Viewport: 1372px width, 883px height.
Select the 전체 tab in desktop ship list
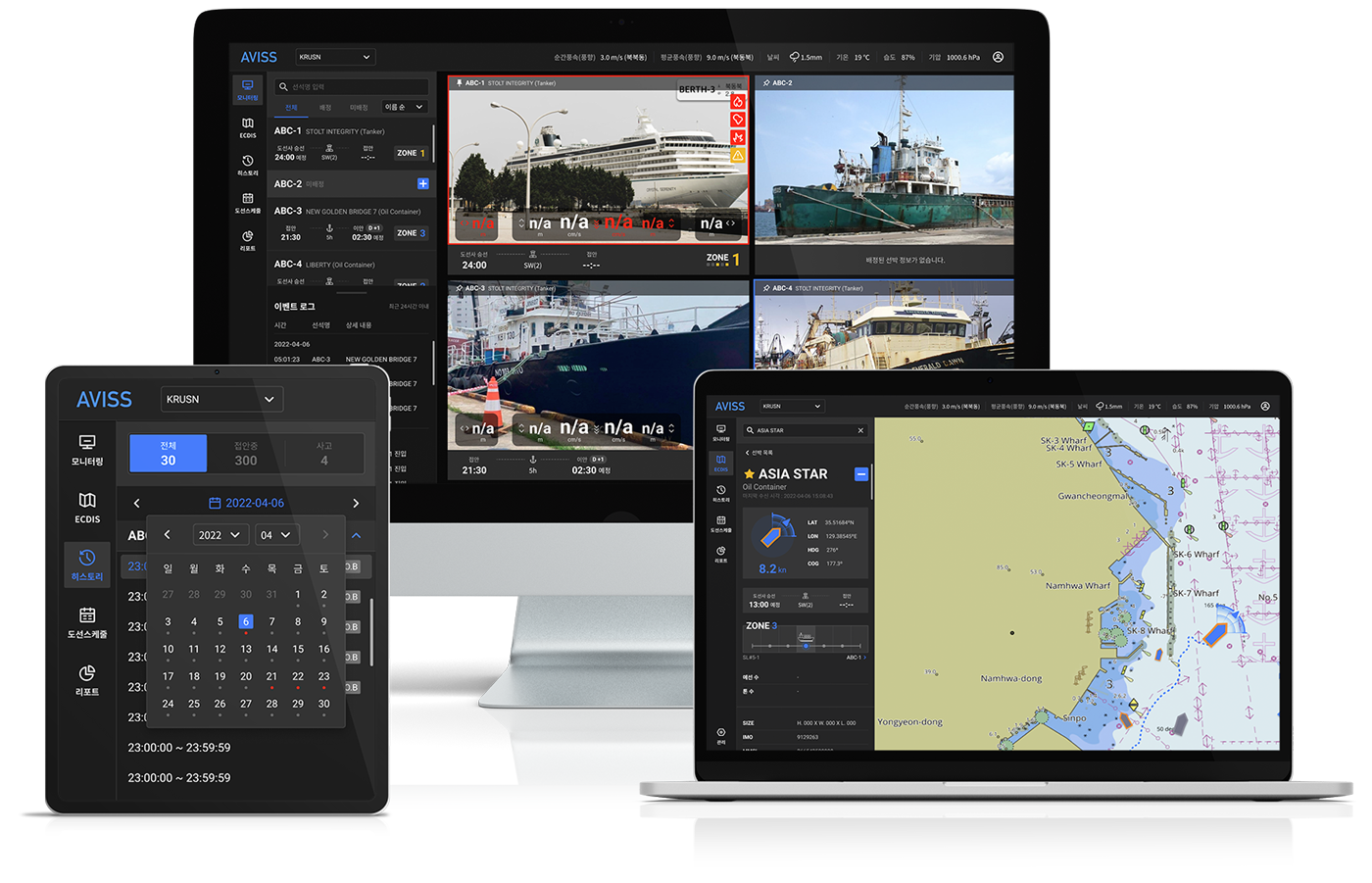coord(291,108)
